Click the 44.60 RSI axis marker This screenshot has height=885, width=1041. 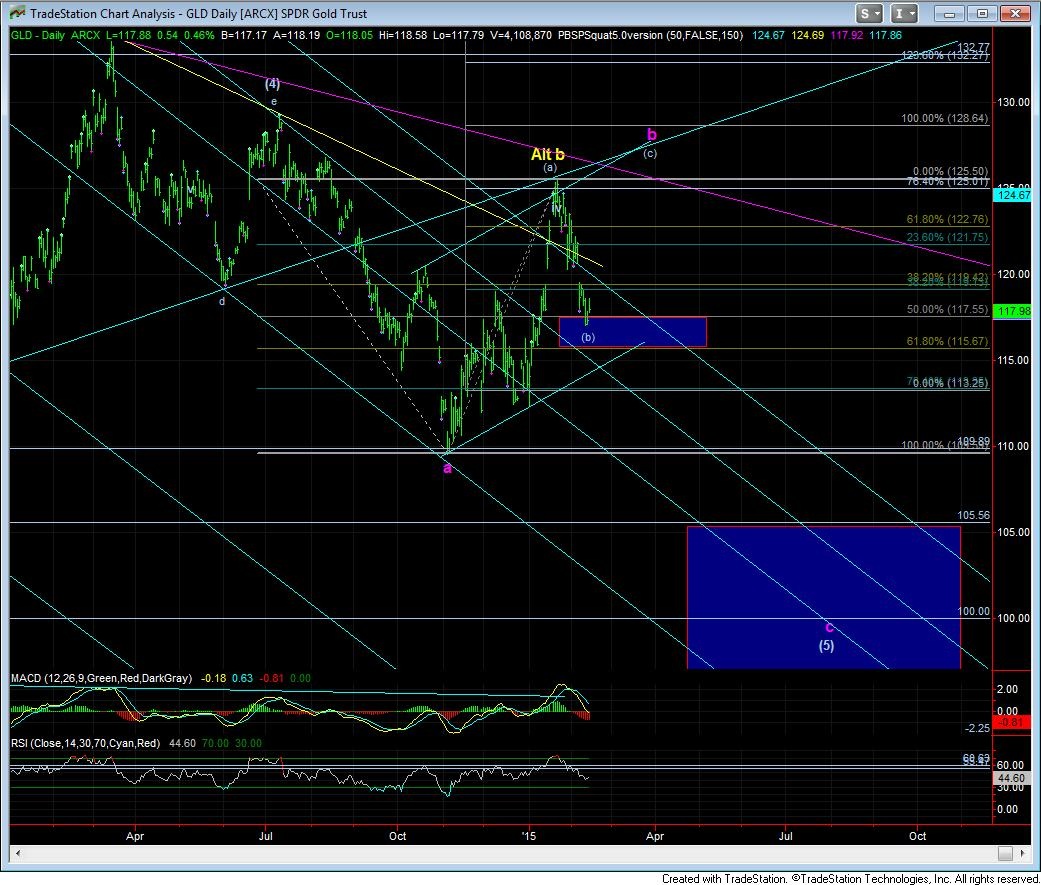pos(1012,778)
